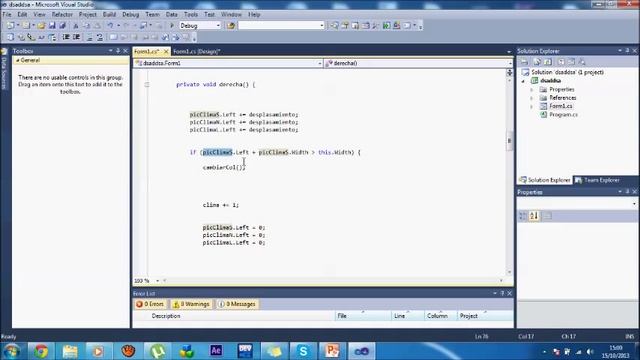This screenshot has height=360, width=640.
Task: Toggle the 0 Warnings filter button
Action: (191, 304)
